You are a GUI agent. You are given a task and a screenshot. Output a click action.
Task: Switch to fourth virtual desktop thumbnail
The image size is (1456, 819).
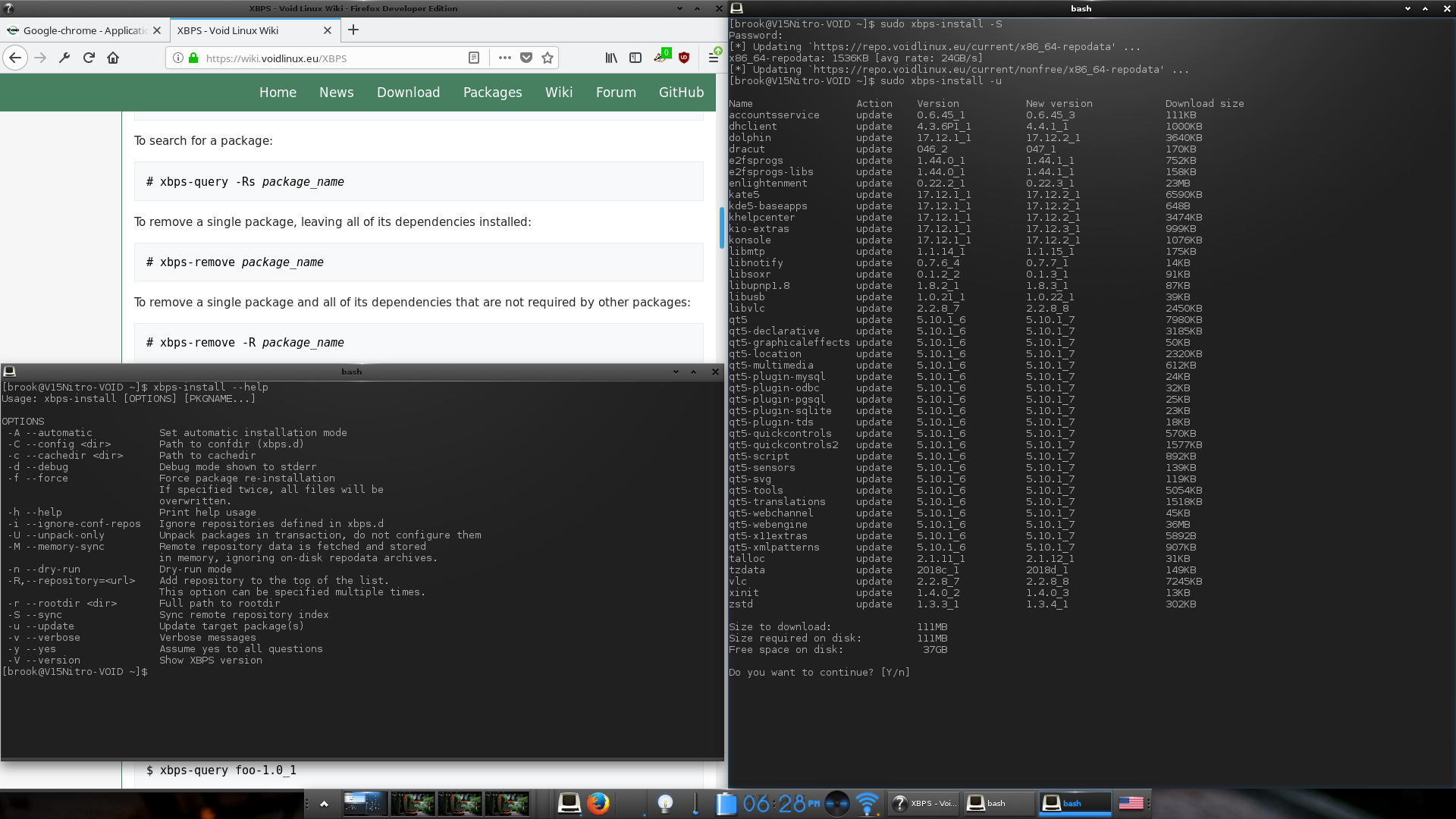pyautogui.click(x=507, y=803)
